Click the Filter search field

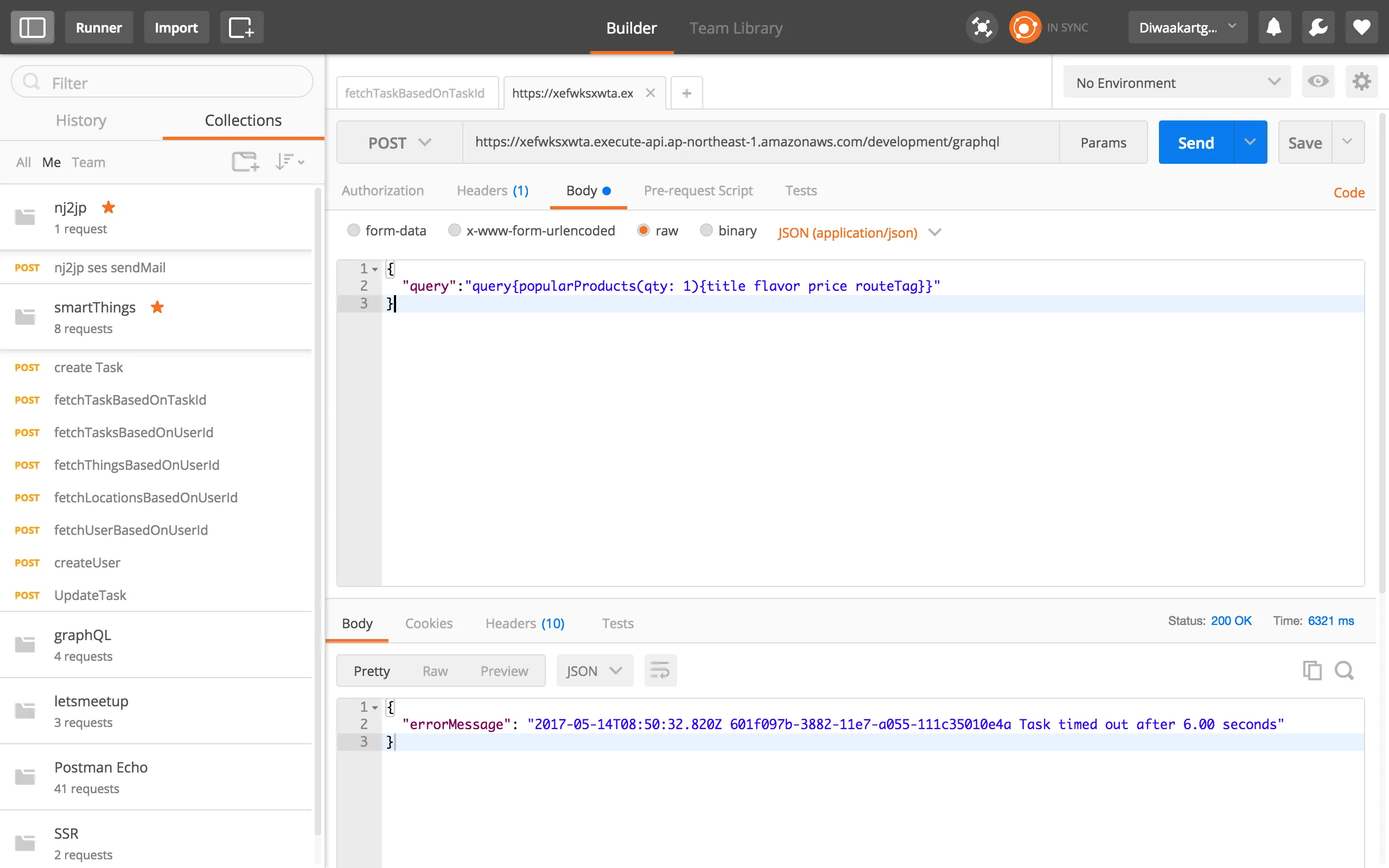[x=172, y=82]
